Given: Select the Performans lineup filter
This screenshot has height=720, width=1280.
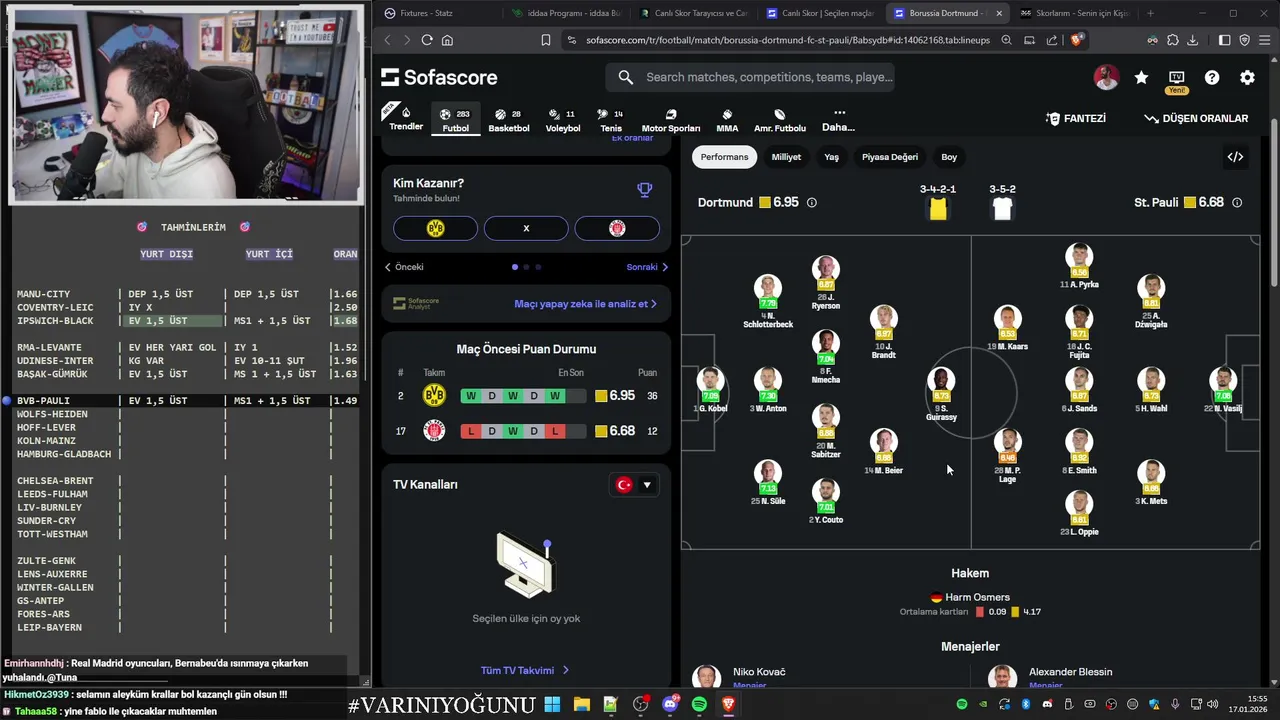Looking at the screenshot, I should click(x=724, y=157).
